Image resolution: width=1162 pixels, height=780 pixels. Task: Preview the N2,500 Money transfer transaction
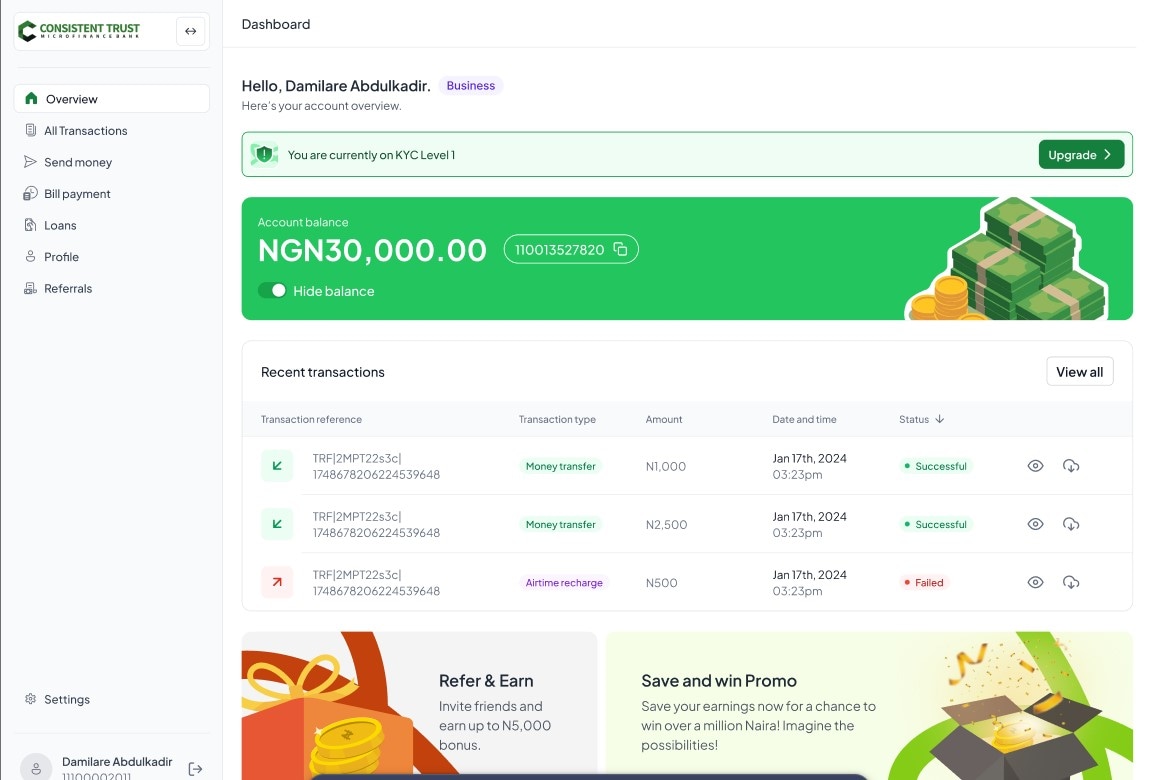(x=1035, y=523)
